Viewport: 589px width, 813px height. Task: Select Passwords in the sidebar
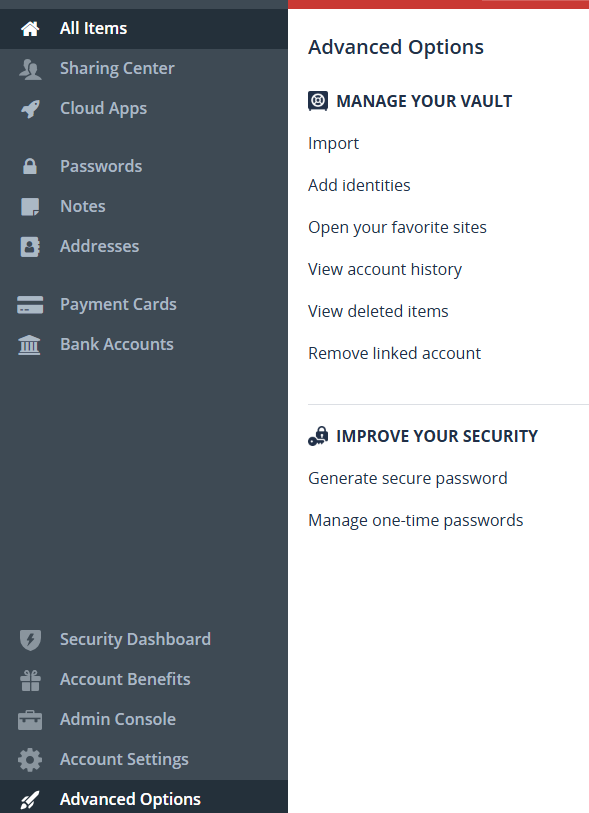tap(144, 166)
